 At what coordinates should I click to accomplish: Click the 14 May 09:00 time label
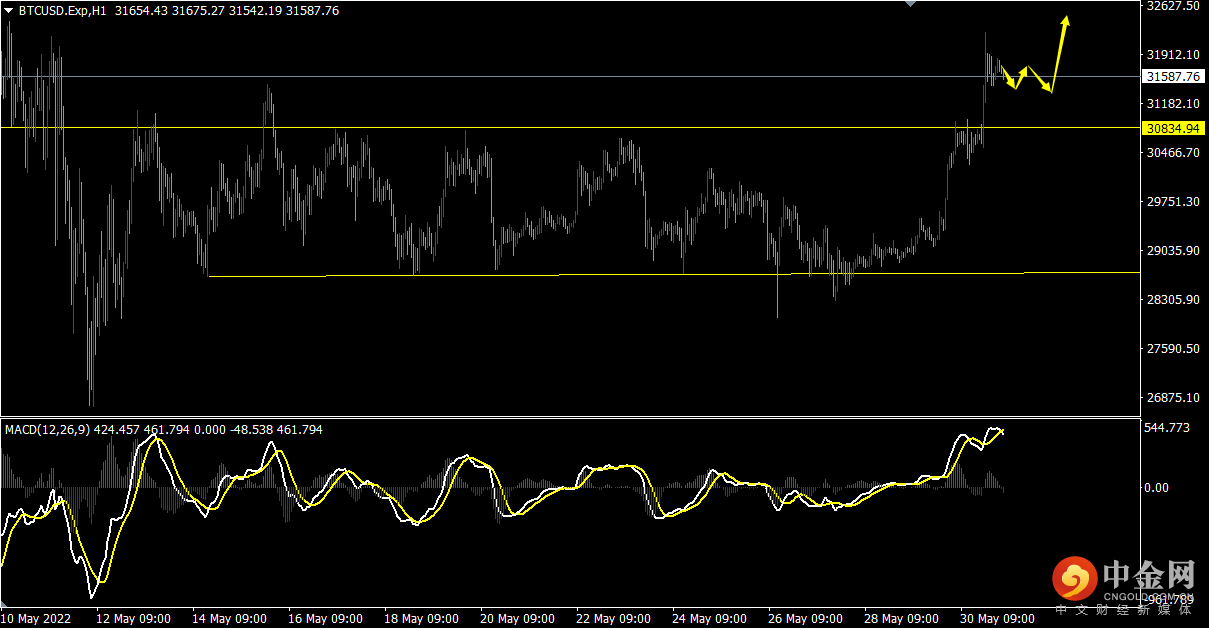(x=229, y=618)
